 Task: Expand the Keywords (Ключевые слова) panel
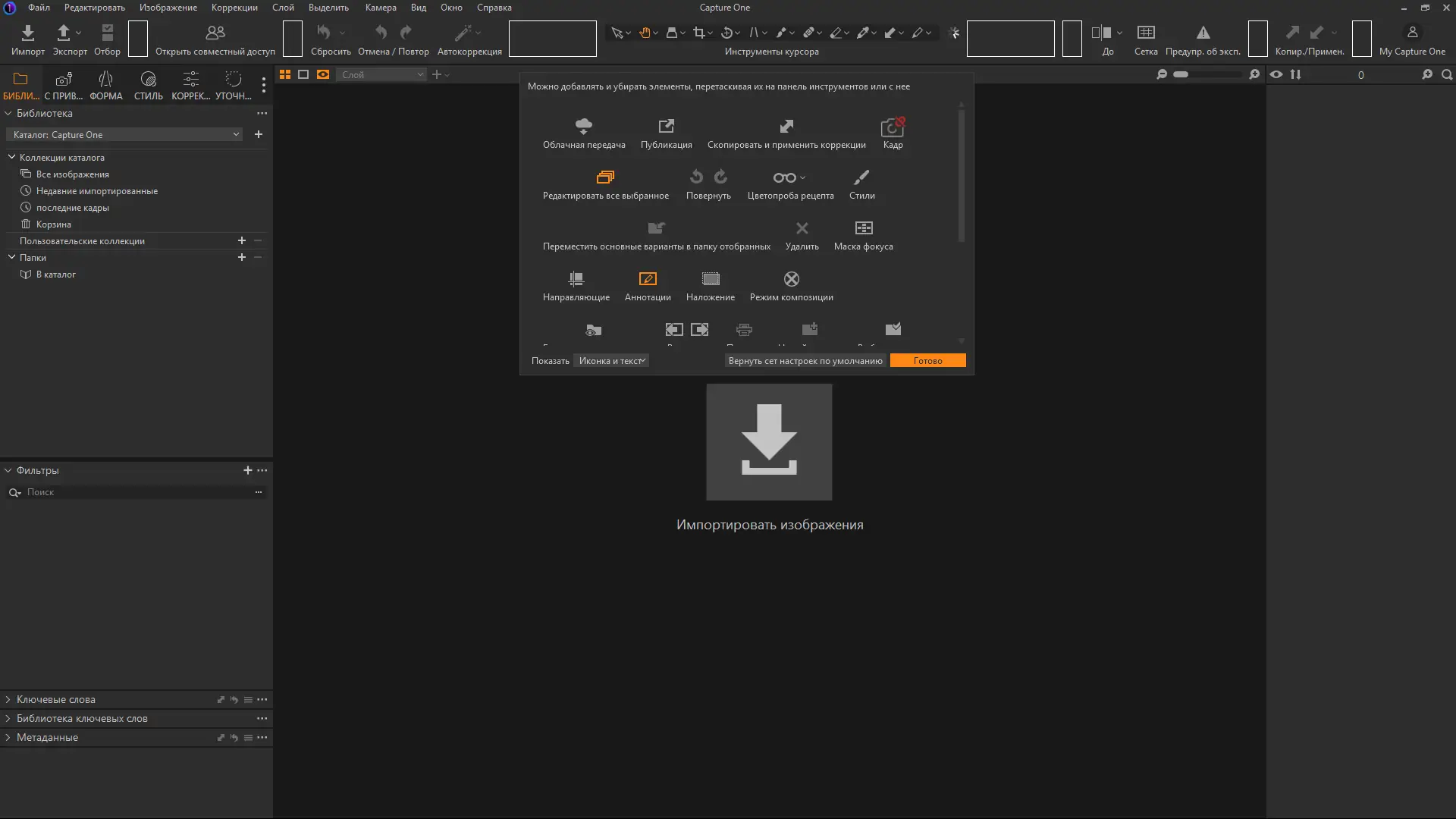56,699
